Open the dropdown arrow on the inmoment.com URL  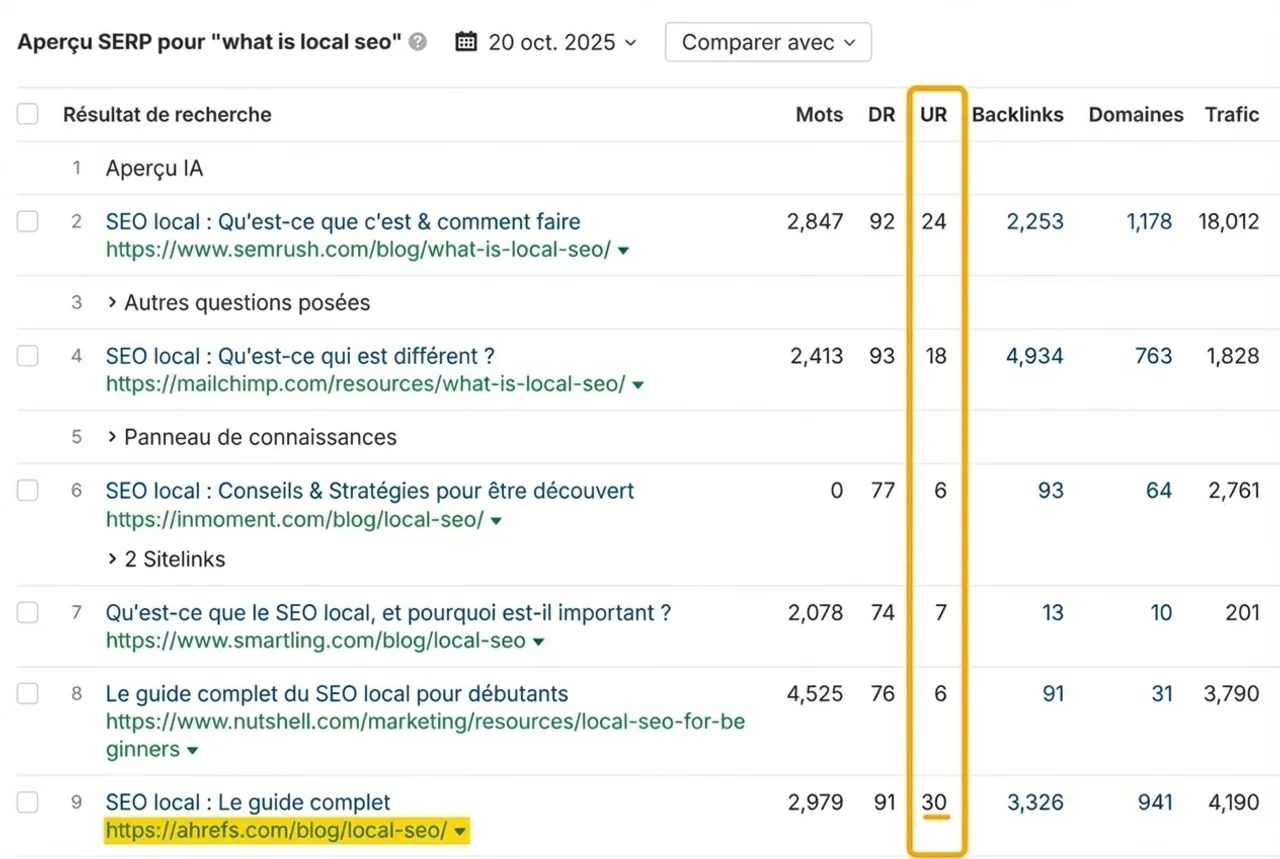[496, 520]
